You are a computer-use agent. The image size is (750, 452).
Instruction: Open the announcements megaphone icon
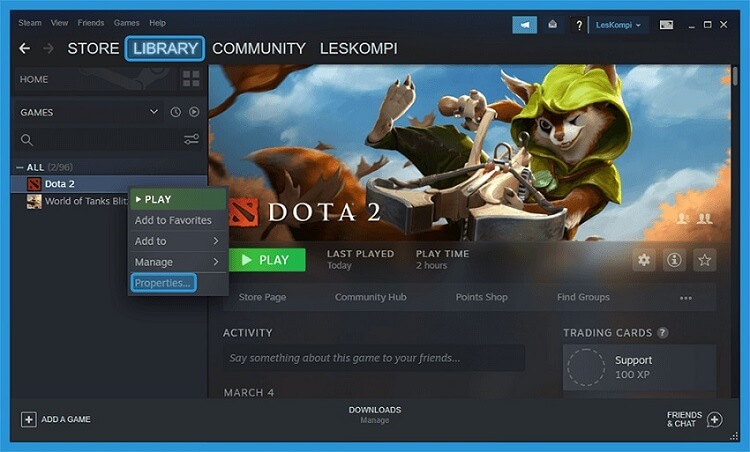[x=524, y=25]
